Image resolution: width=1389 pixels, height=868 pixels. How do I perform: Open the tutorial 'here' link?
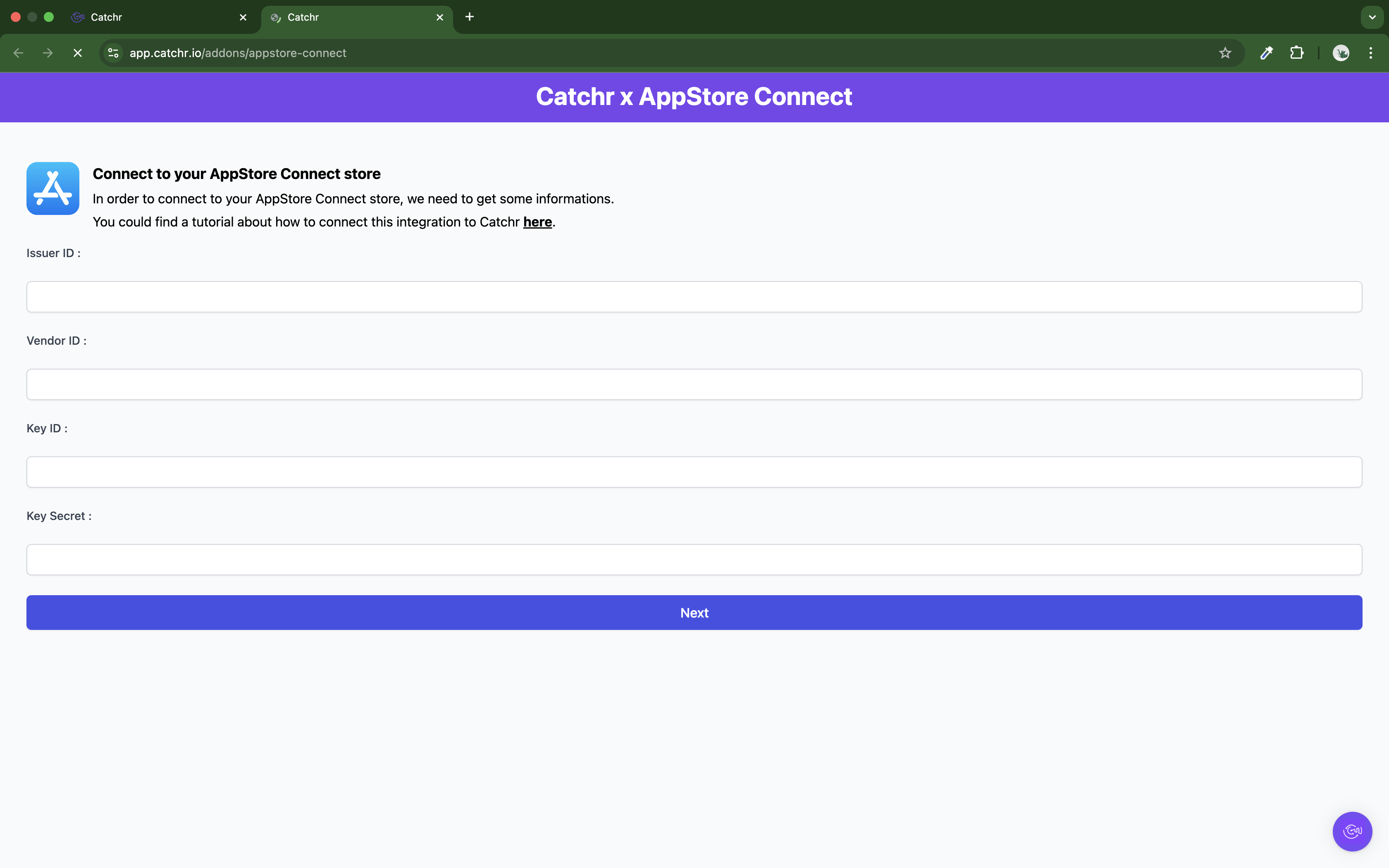tap(537, 222)
